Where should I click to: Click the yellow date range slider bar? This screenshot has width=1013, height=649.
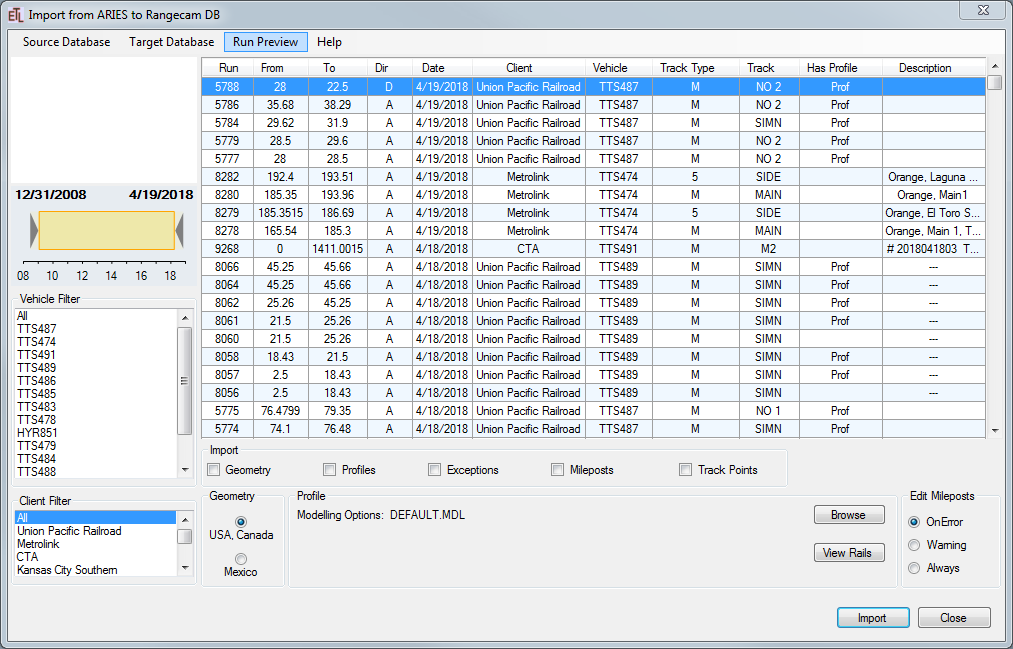[107, 231]
